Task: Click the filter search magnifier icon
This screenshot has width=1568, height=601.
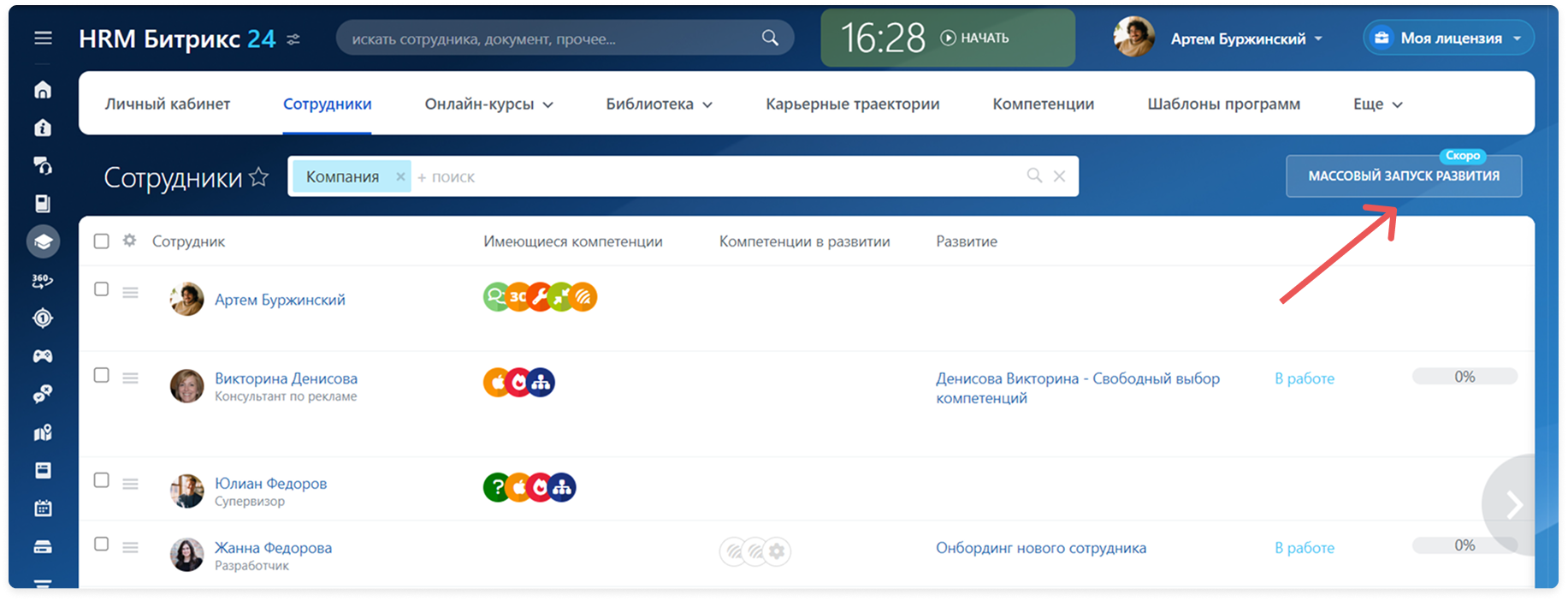Action: tap(1034, 176)
